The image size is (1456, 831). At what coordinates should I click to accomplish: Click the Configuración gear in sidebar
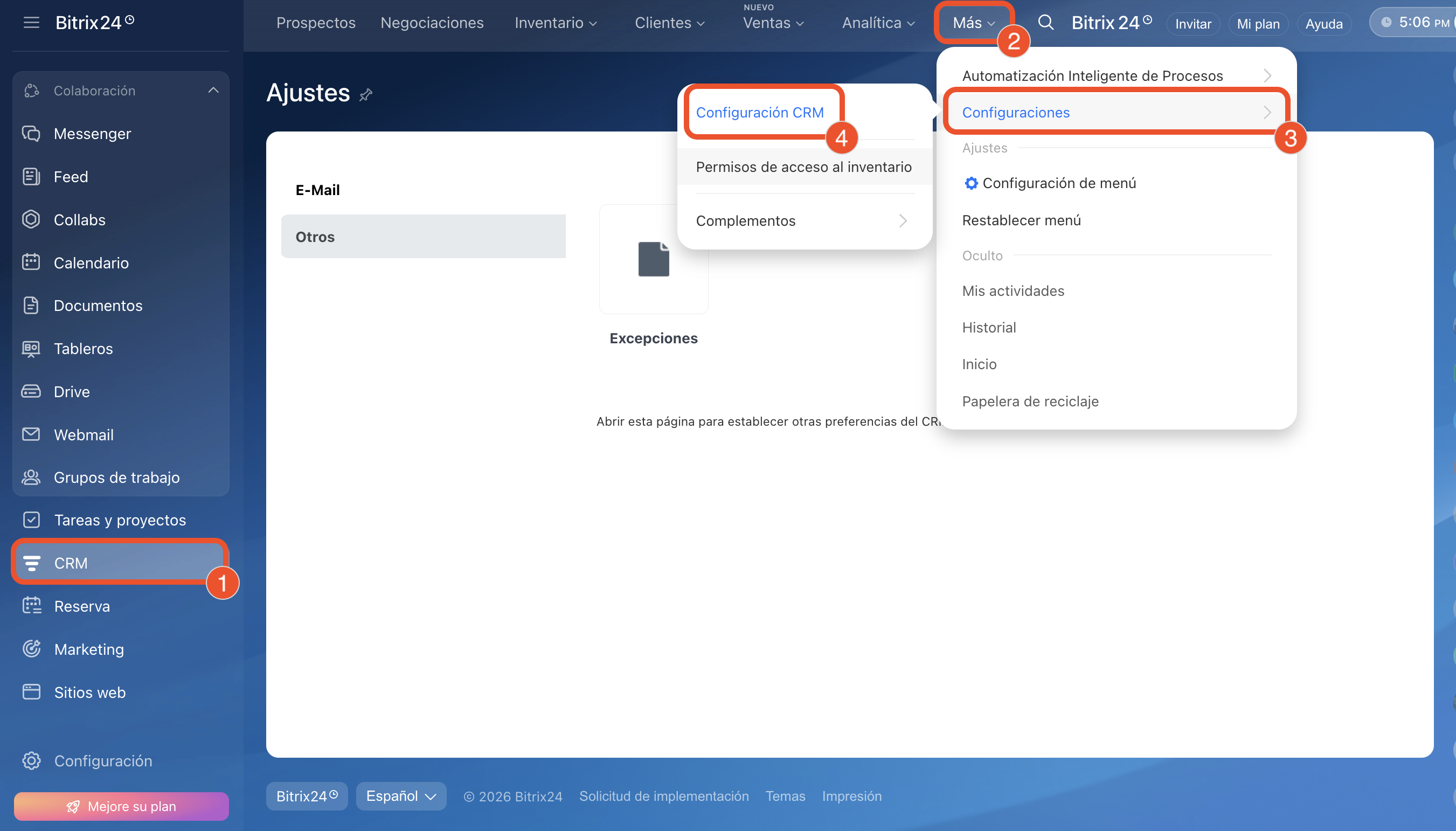tap(31, 760)
